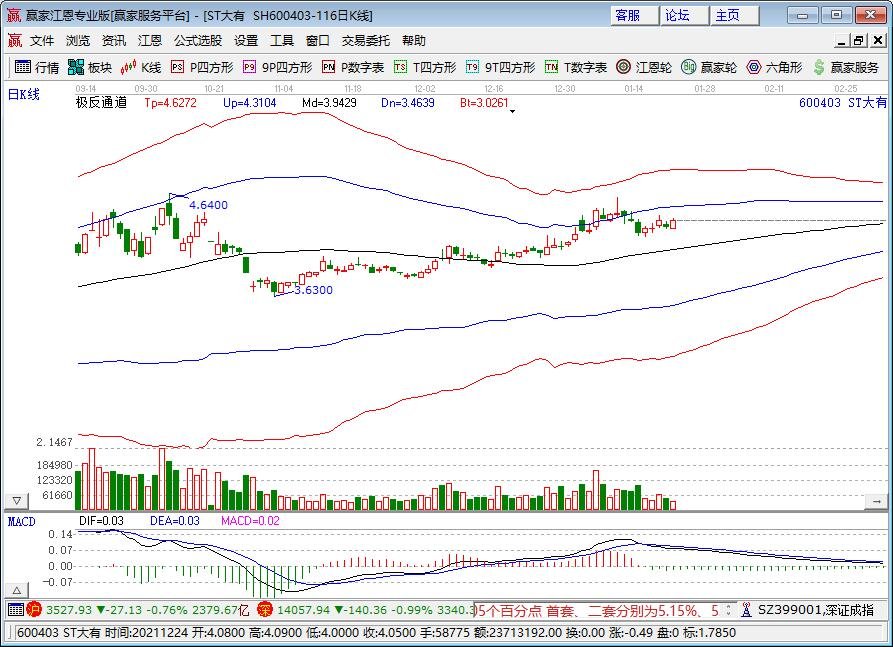Image resolution: width=893 pixels, height=647 pixels.
Task: Click the Up=4.3104 value
Action: 249,103
